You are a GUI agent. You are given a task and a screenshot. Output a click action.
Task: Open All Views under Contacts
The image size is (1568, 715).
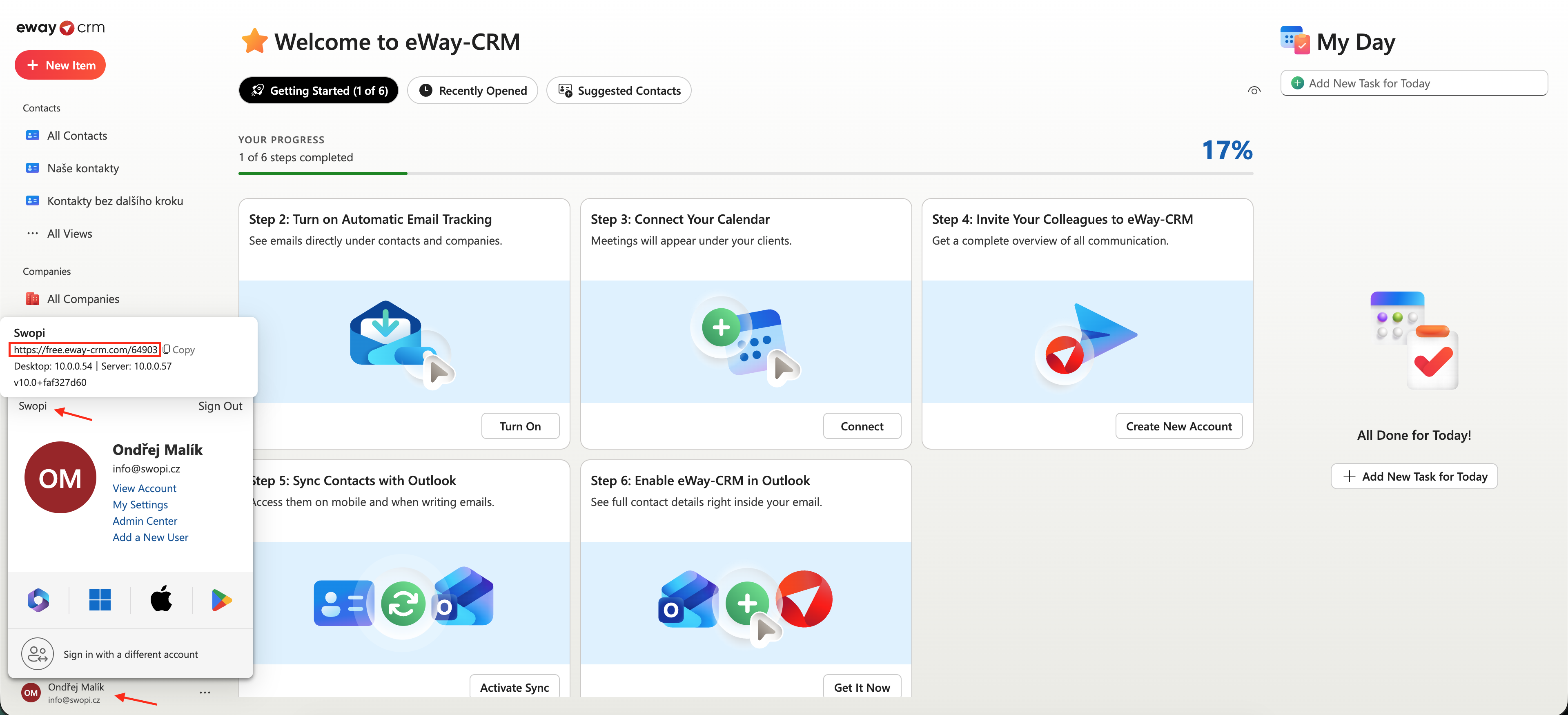(69, 234)
